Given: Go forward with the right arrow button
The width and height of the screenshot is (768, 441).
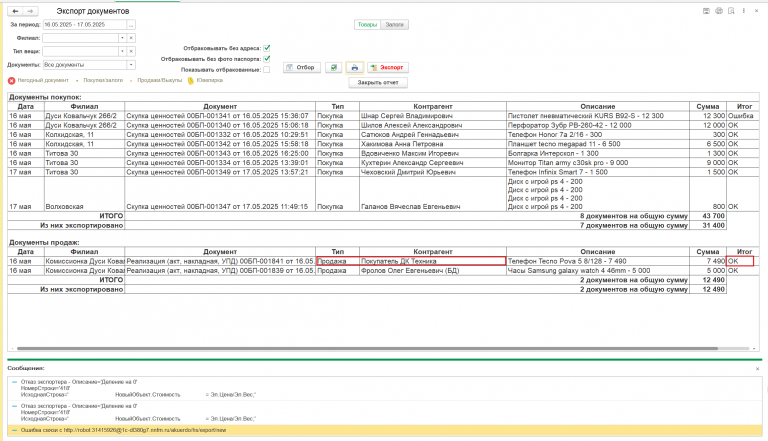Looking at the screenshot, I should coord(30,11).
